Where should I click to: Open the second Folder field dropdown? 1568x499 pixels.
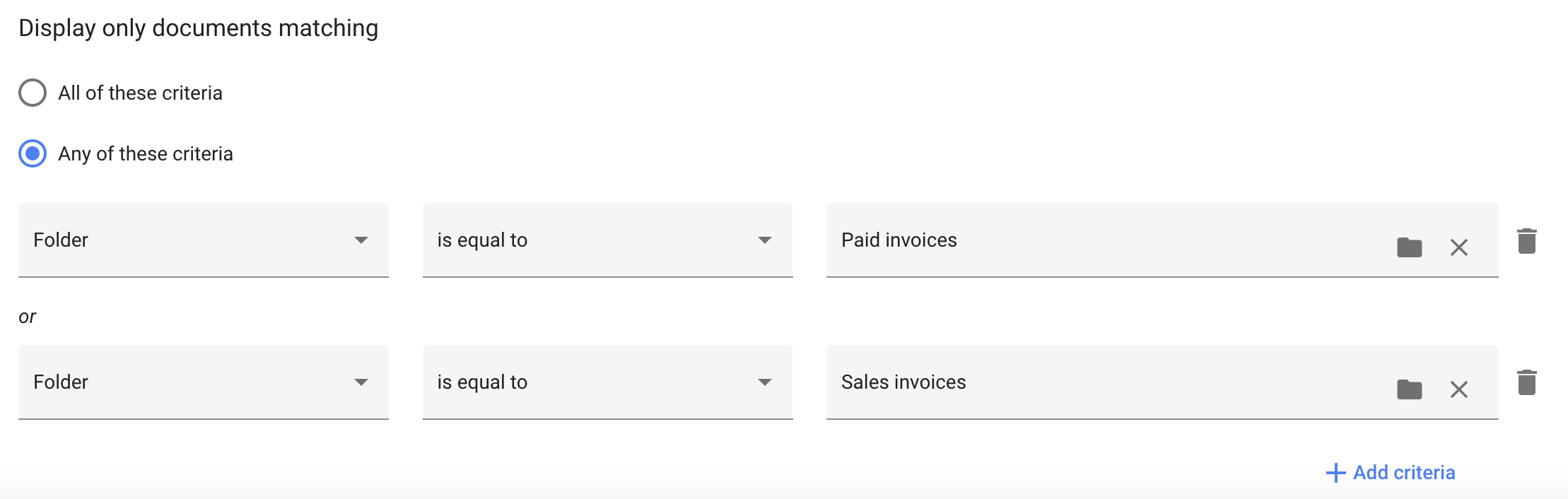coord(204,382)
